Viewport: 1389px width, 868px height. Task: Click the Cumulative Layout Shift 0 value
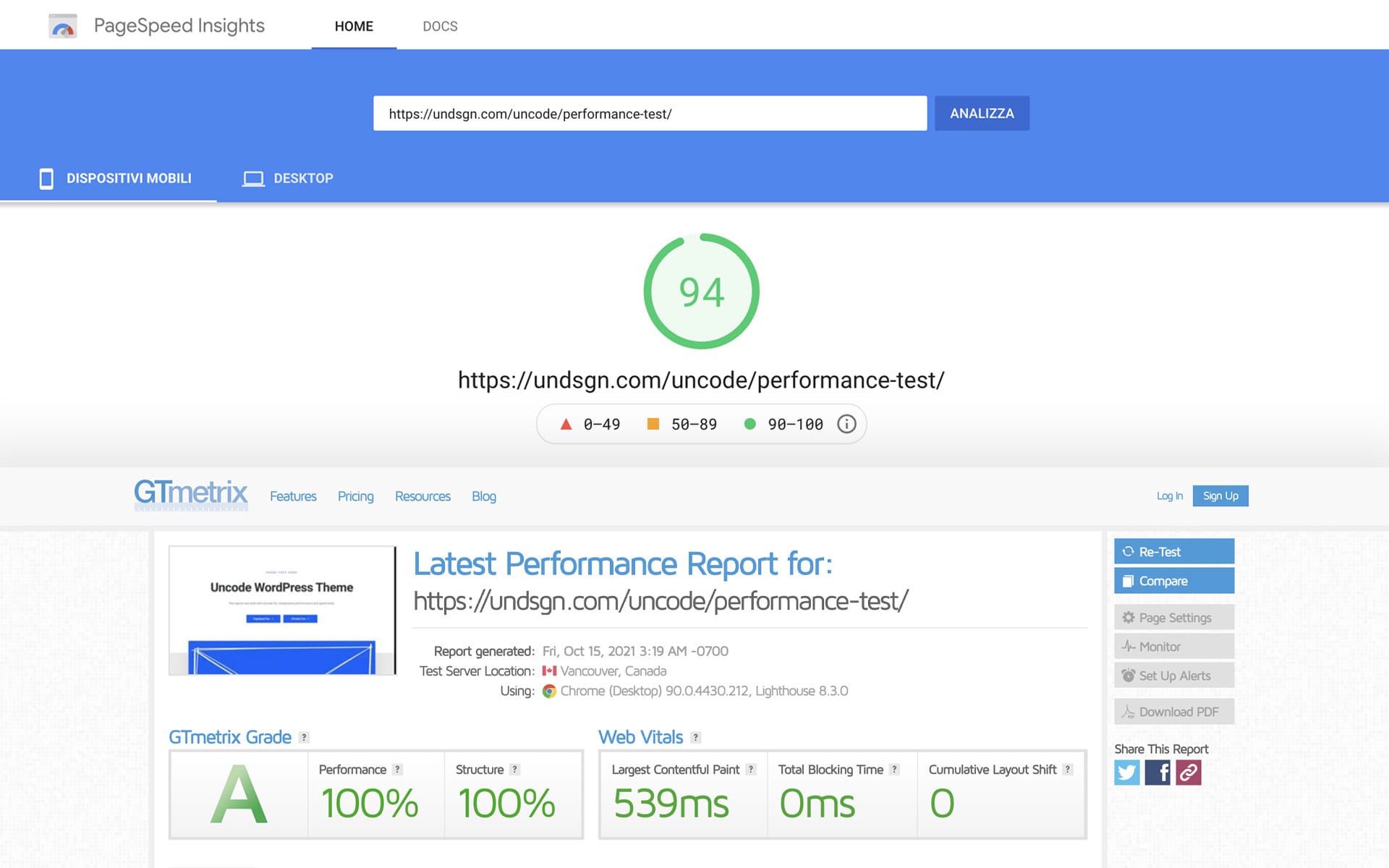pos(942,804)
